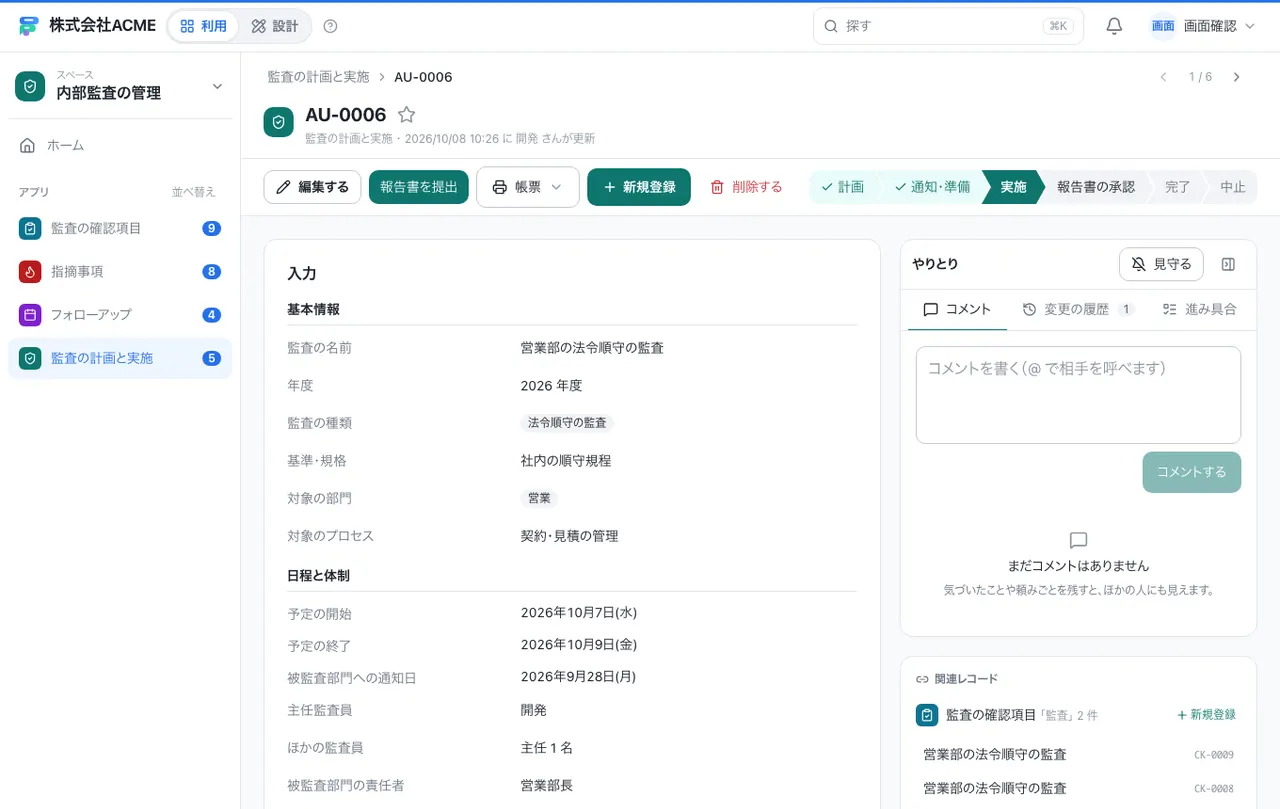Click the 報告書の承認 status step
This screenshot has height=809, width=1280.
[x=1095, y=187]
